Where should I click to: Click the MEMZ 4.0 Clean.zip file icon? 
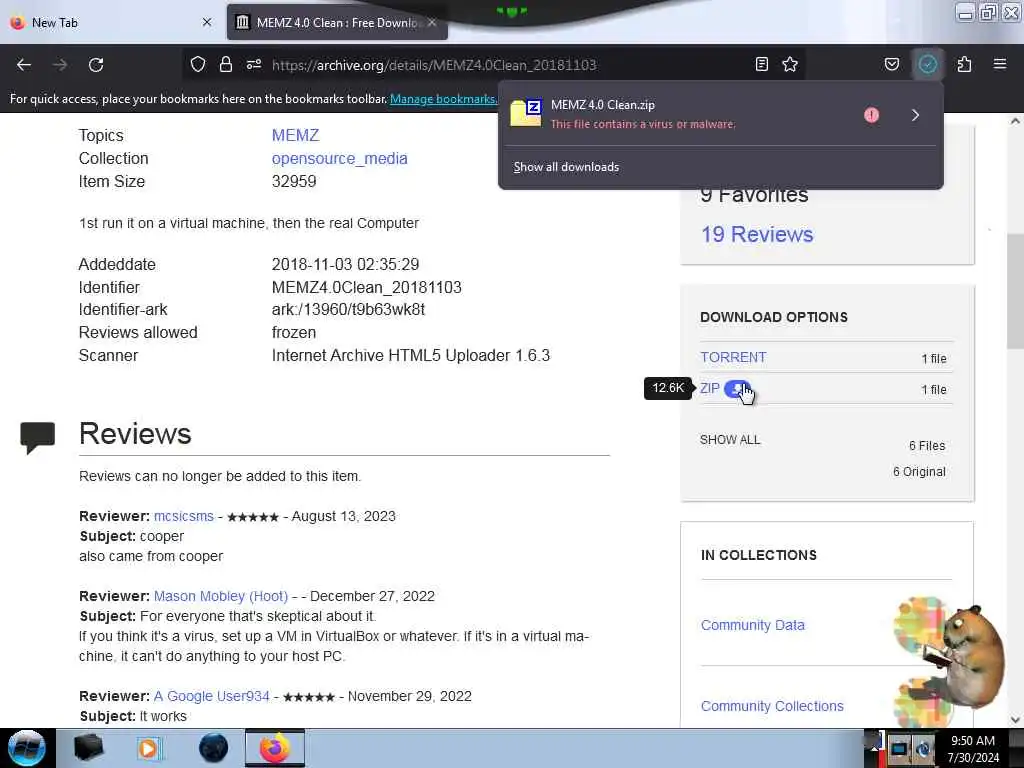[526, 114]
